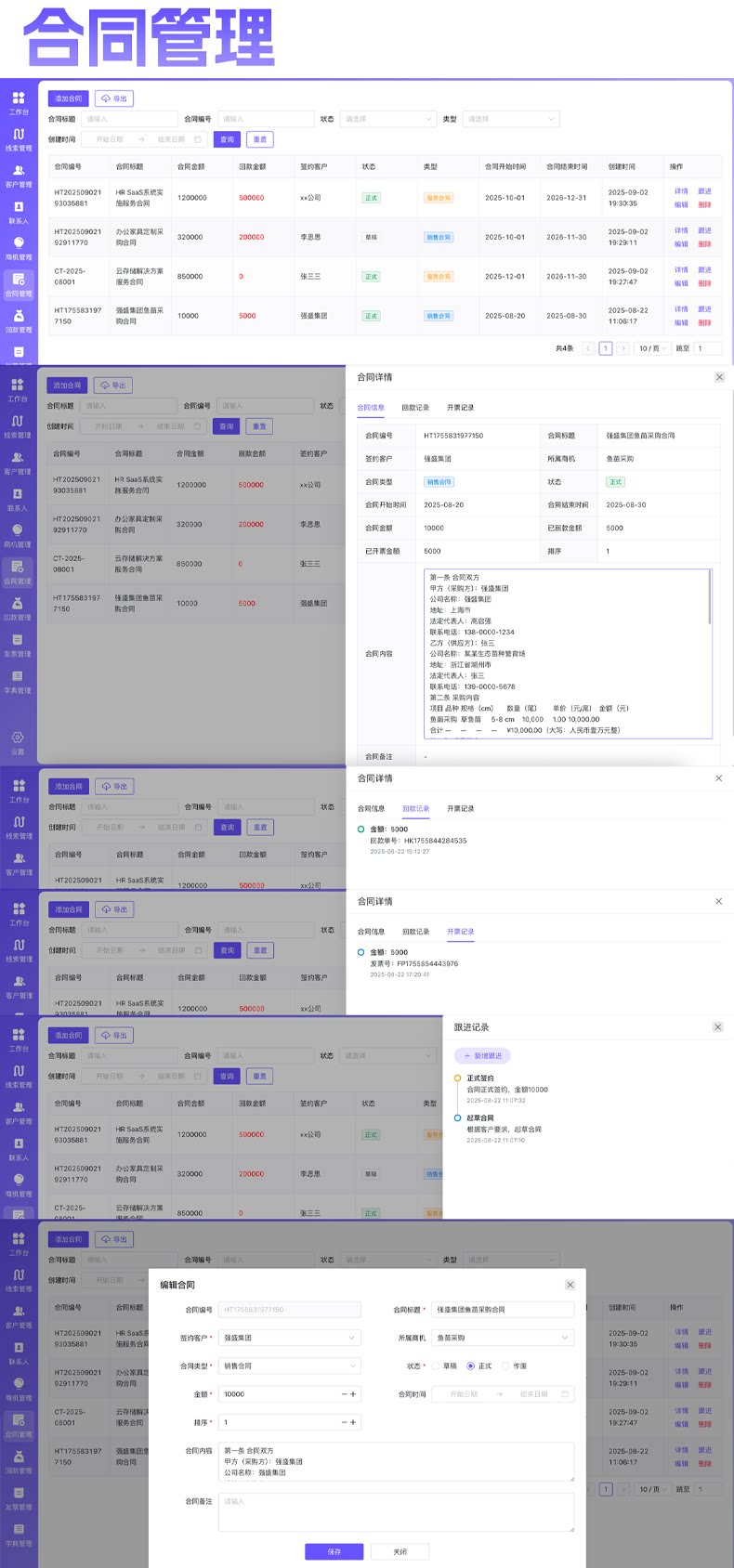Select 合同信息 tab above contract info table
This screenshot has height=1568, width=734.
click(x=371, y=408)
